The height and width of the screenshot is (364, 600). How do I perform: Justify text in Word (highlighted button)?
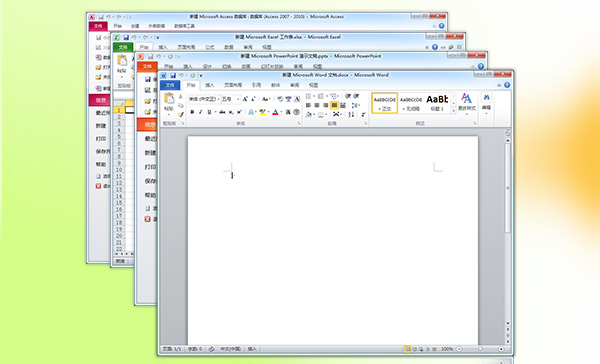tap(334, 105)
